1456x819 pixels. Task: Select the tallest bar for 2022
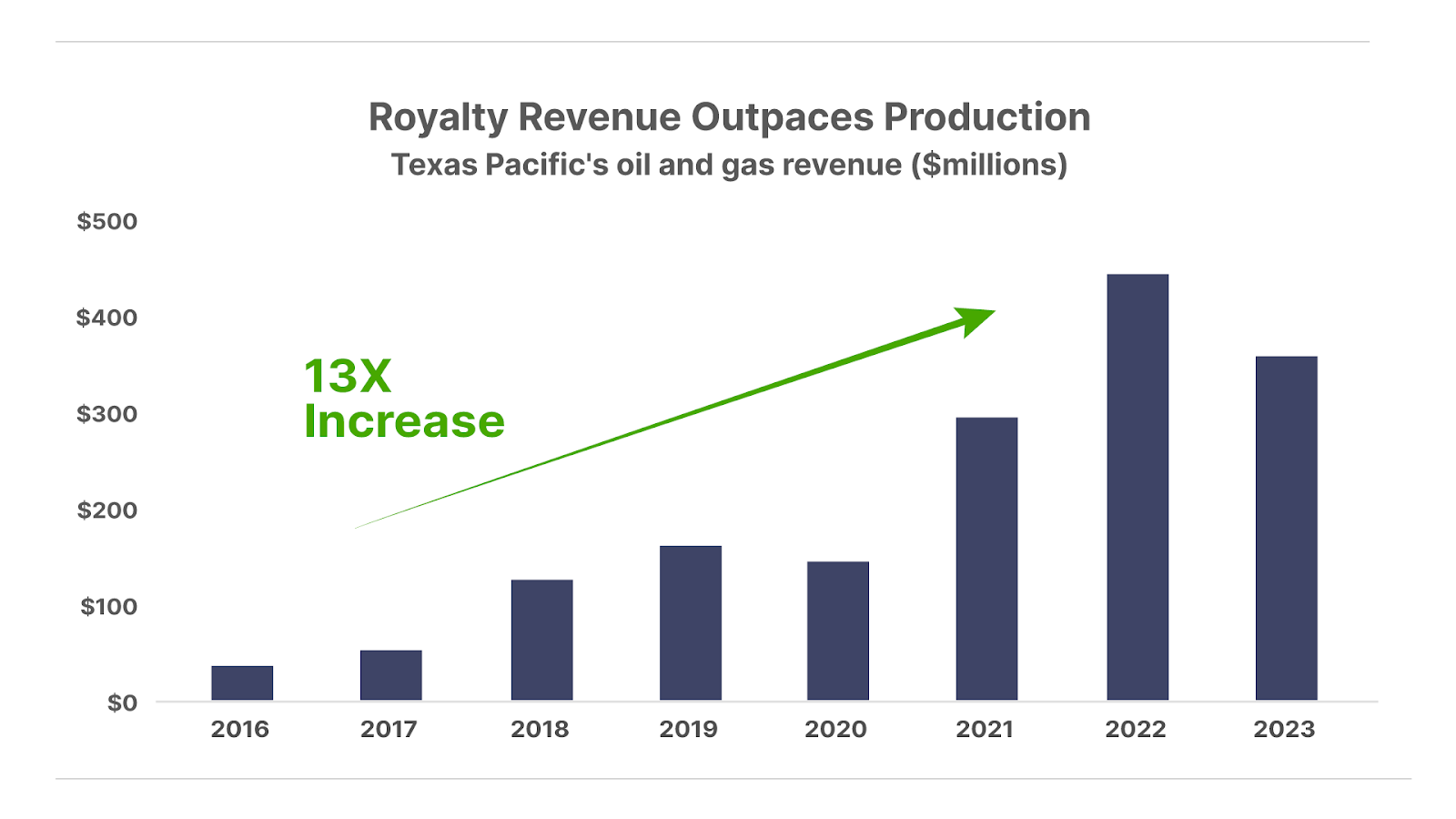(1137, 487)
